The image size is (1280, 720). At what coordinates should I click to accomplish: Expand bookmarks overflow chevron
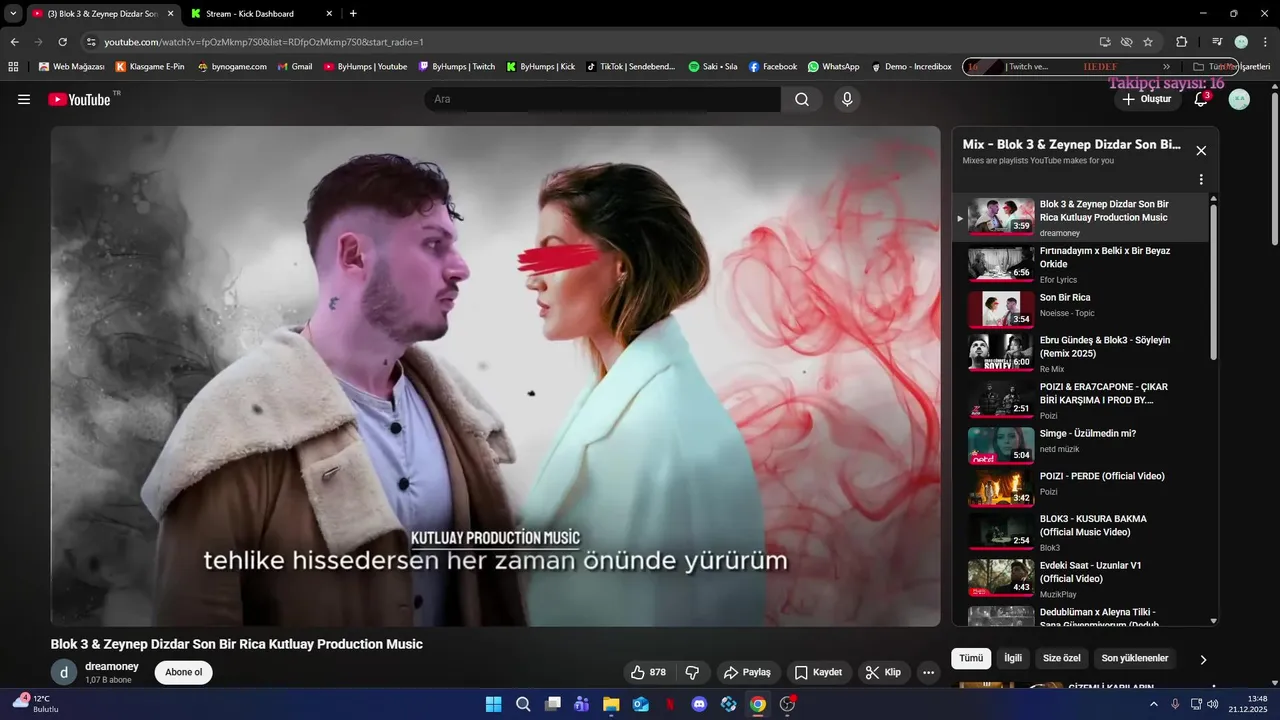1166,67
